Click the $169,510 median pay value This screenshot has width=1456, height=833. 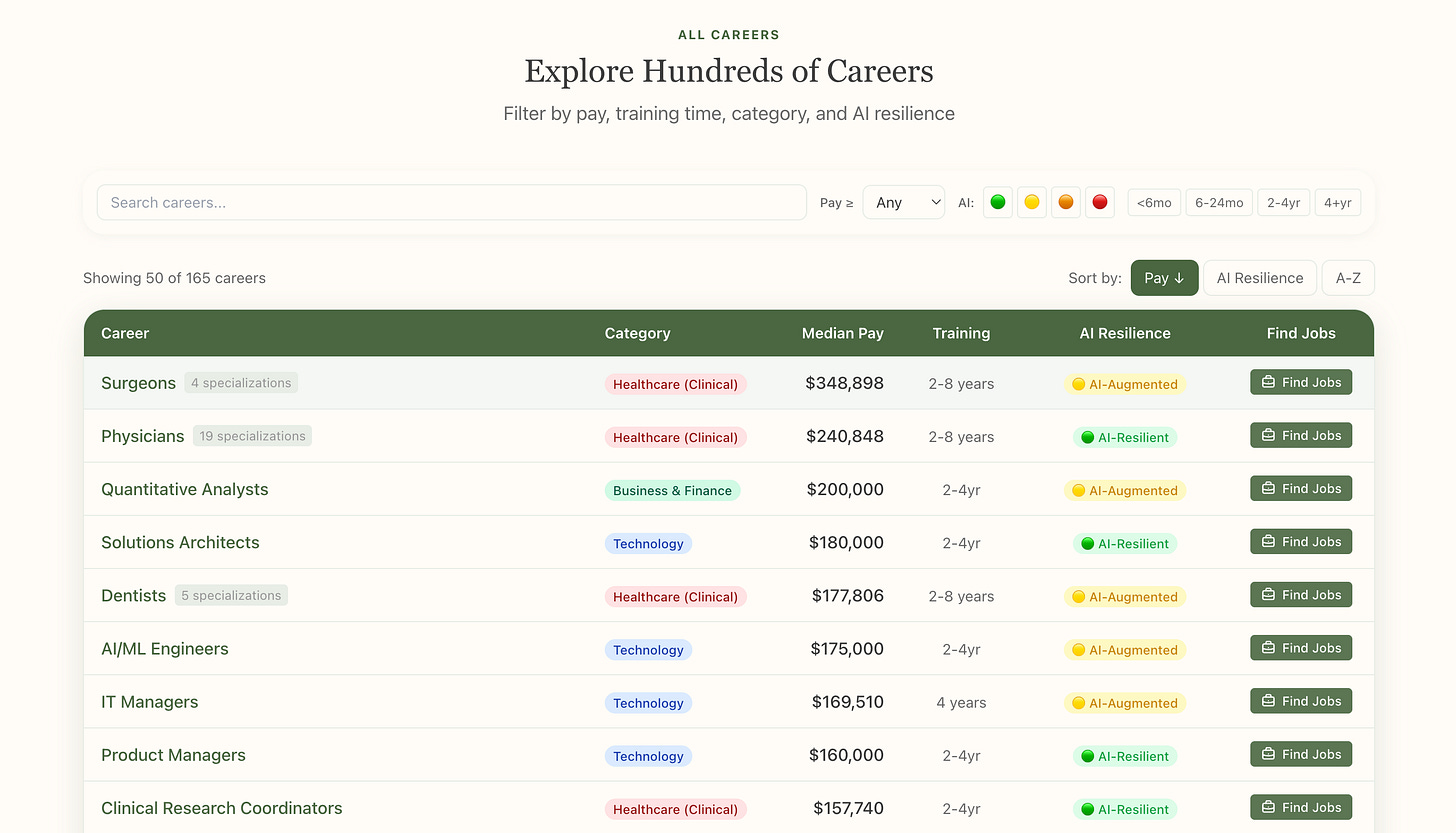pyautogui.click(x=848, y=702)
